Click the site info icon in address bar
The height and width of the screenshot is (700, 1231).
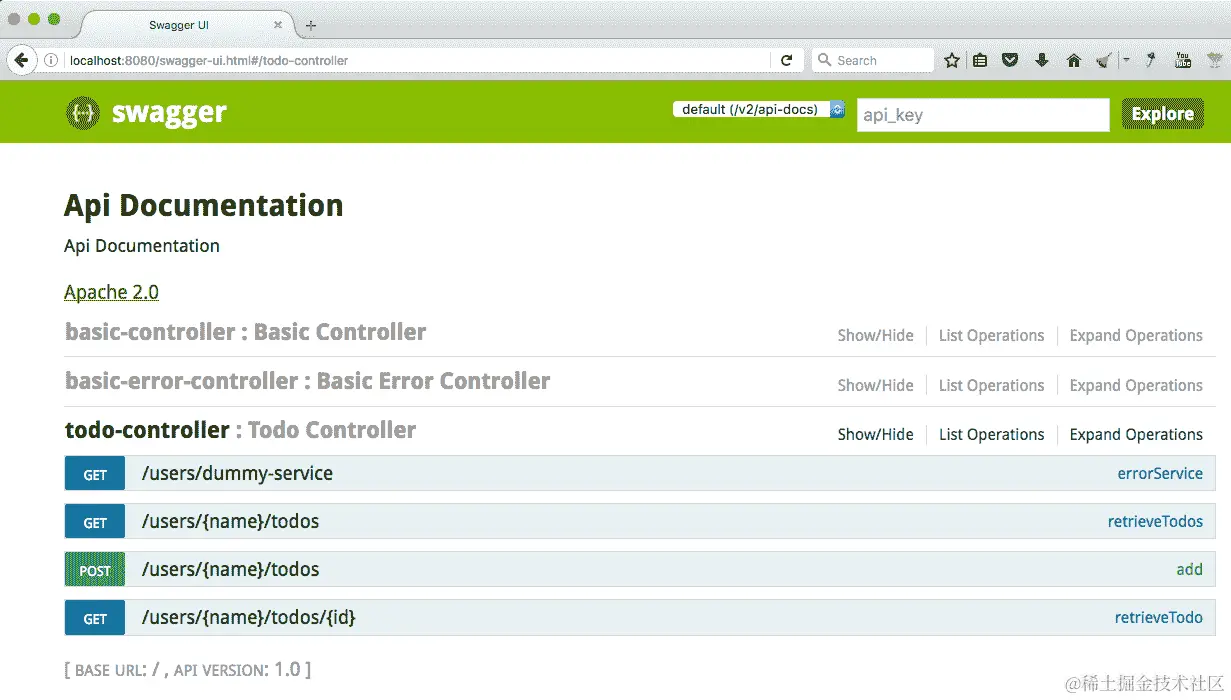(51, 61)
